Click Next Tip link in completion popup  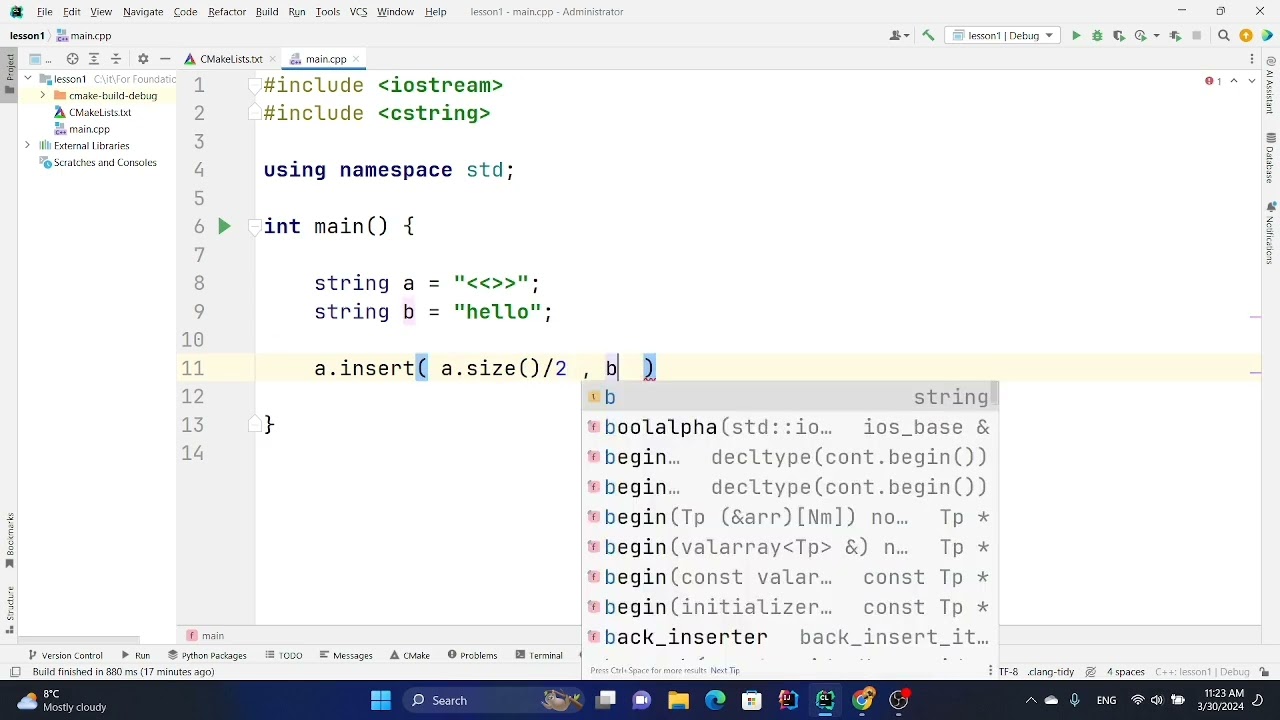coord(725,671)
